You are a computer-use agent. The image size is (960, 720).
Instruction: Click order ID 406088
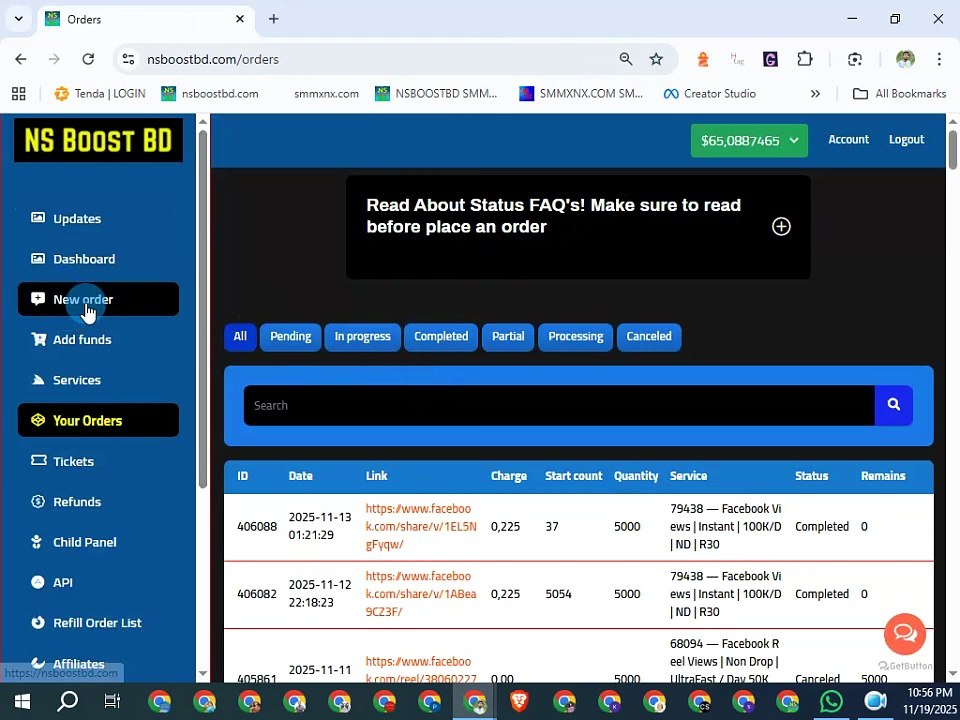coord(257,527)
